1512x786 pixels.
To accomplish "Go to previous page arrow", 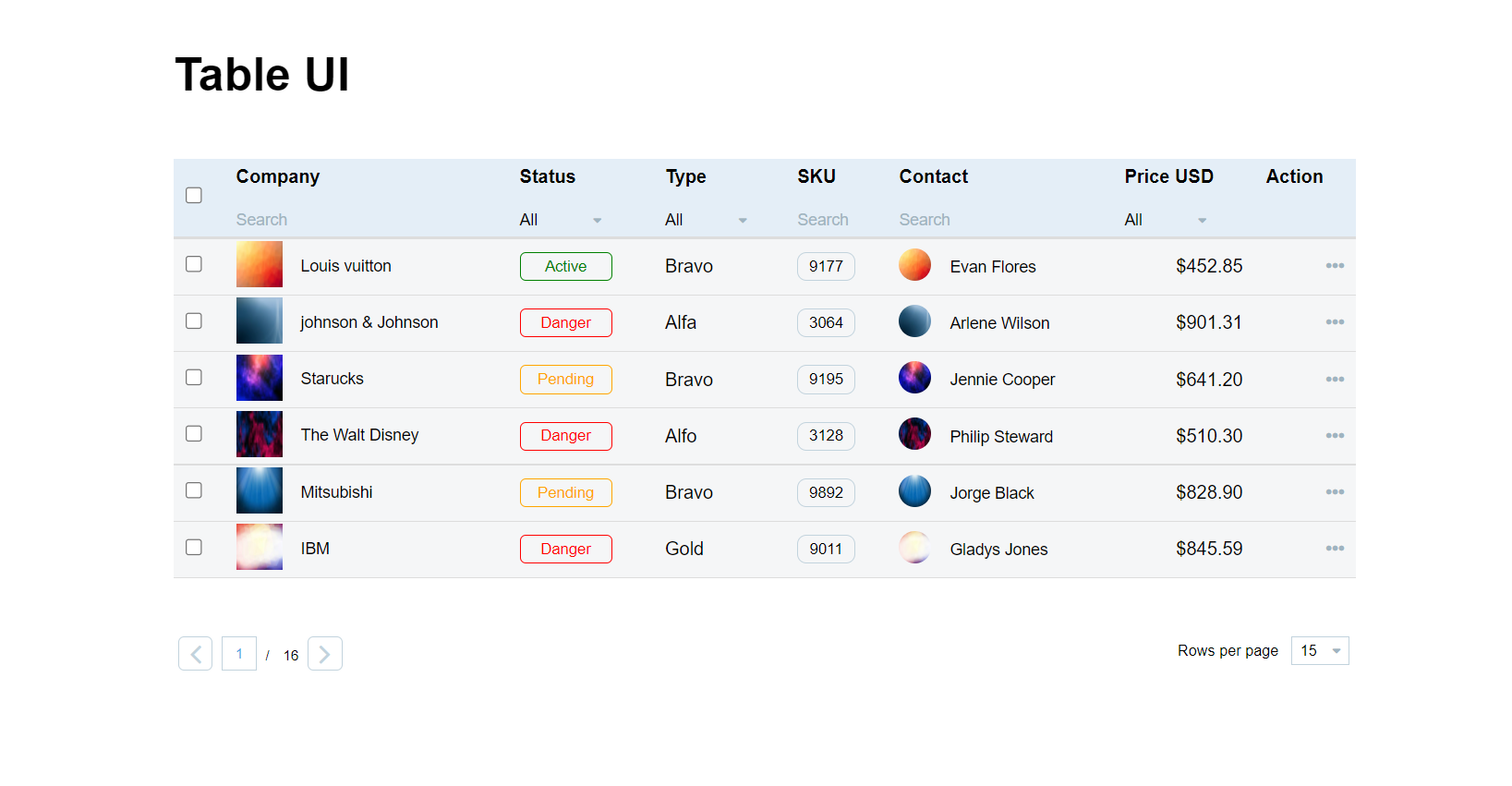I will click(196, 654).
